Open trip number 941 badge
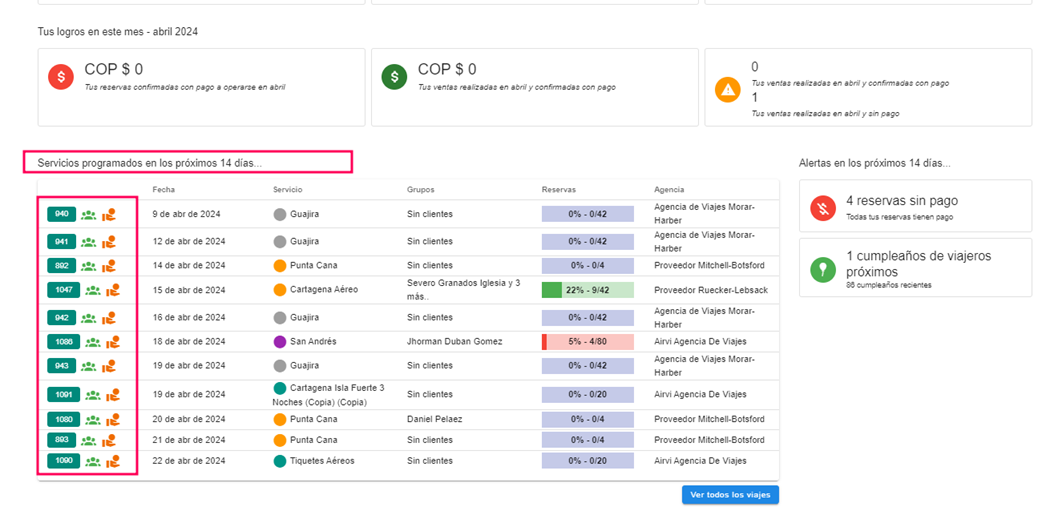This screenshot has height=515, width=1050. [x=62, y=241]
